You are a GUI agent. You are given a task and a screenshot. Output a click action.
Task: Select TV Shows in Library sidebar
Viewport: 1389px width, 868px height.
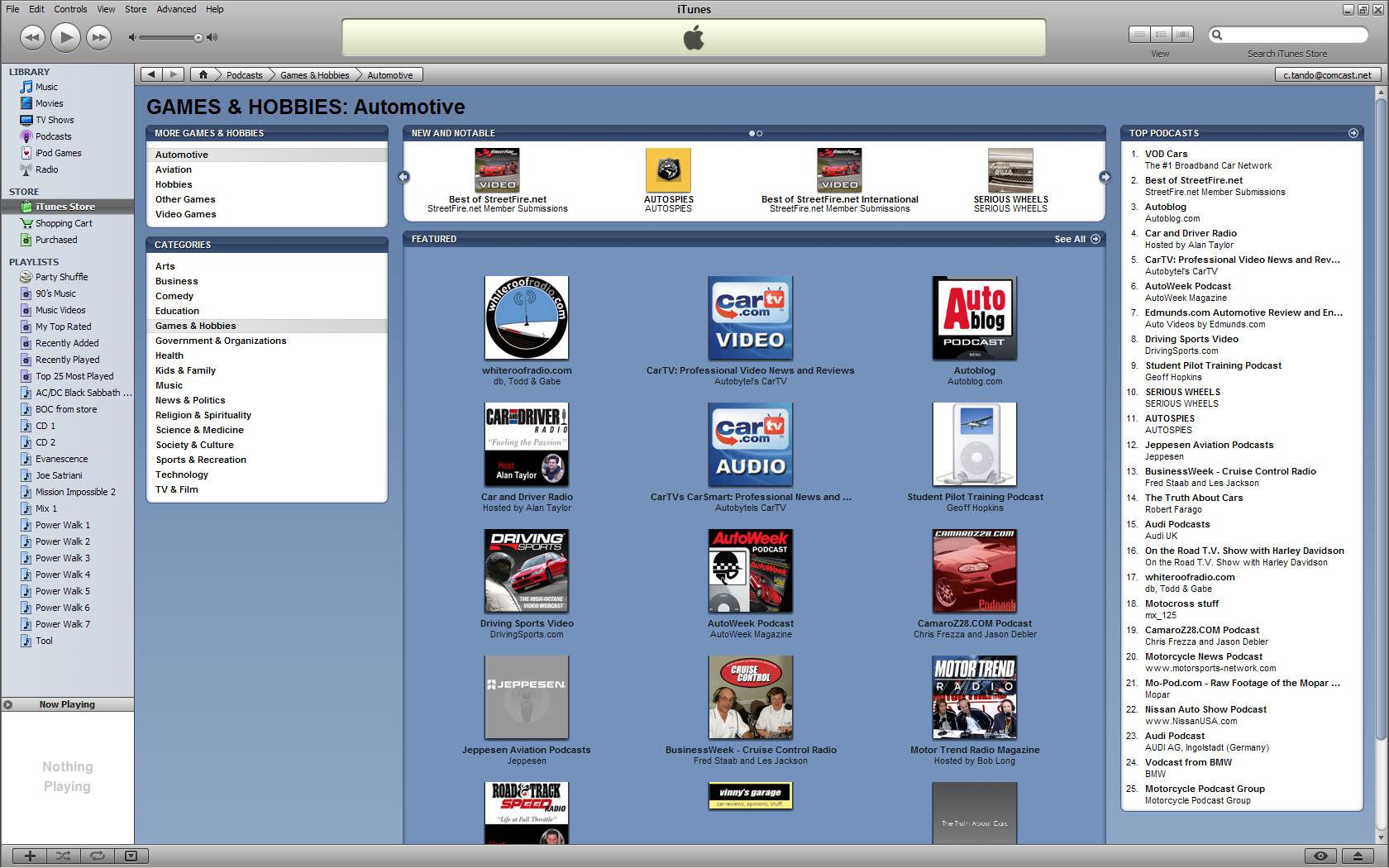point(55,120)
